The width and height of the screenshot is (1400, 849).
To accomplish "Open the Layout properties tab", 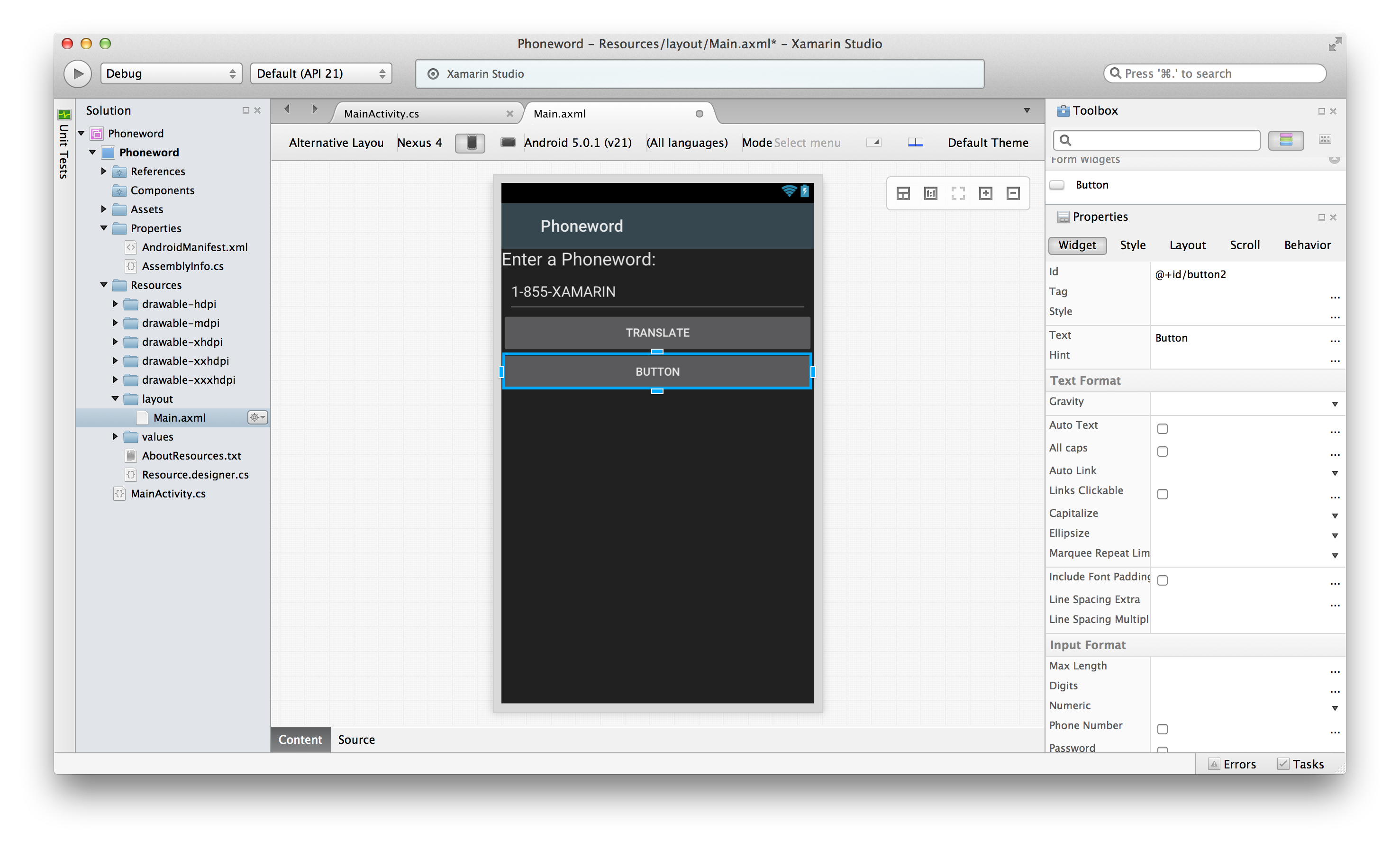I will point(1187,245).
